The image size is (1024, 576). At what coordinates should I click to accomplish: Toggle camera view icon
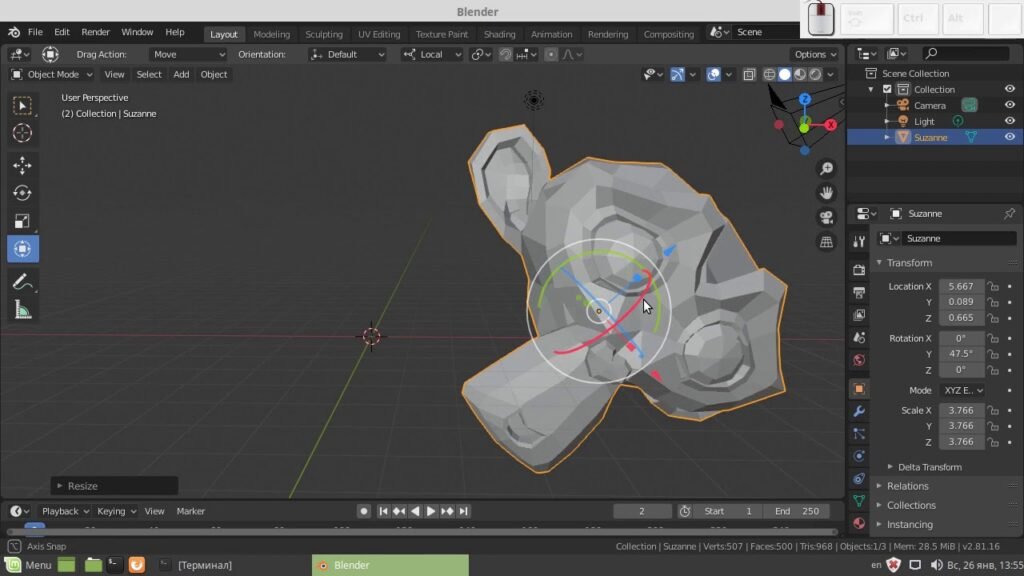click(826, 217)
